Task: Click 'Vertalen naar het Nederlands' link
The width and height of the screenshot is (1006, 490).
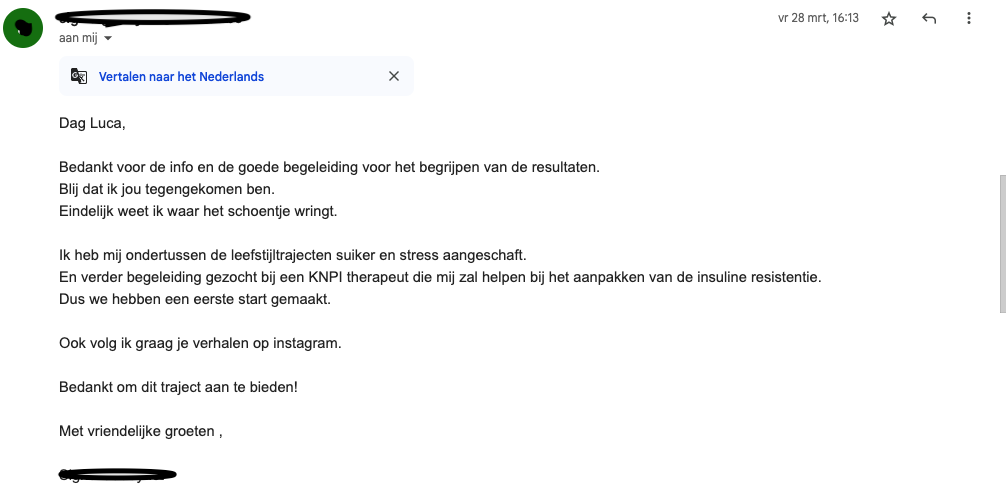Action: point(182,76)
